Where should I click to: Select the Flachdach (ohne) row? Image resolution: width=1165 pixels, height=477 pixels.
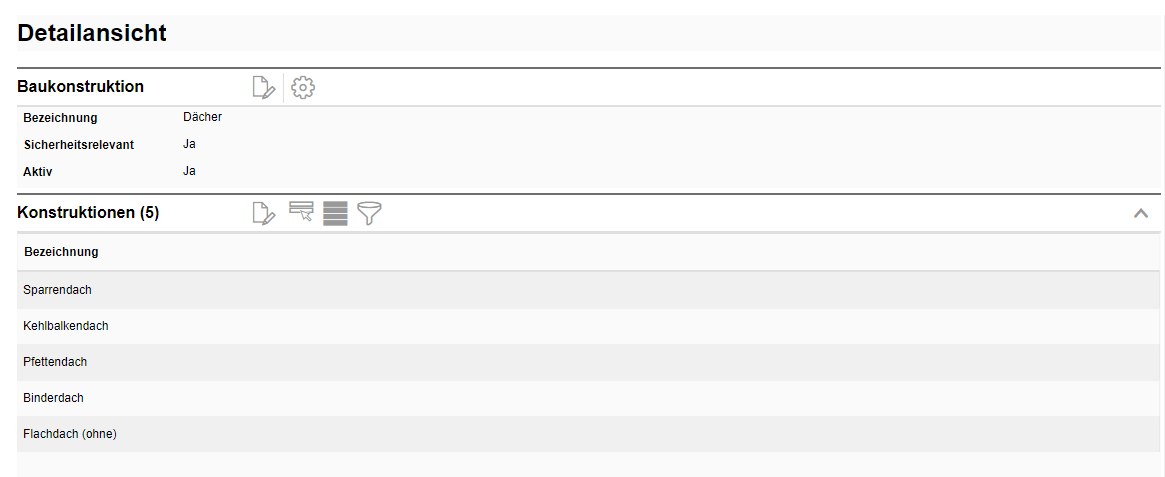click(x=70, y=434)
